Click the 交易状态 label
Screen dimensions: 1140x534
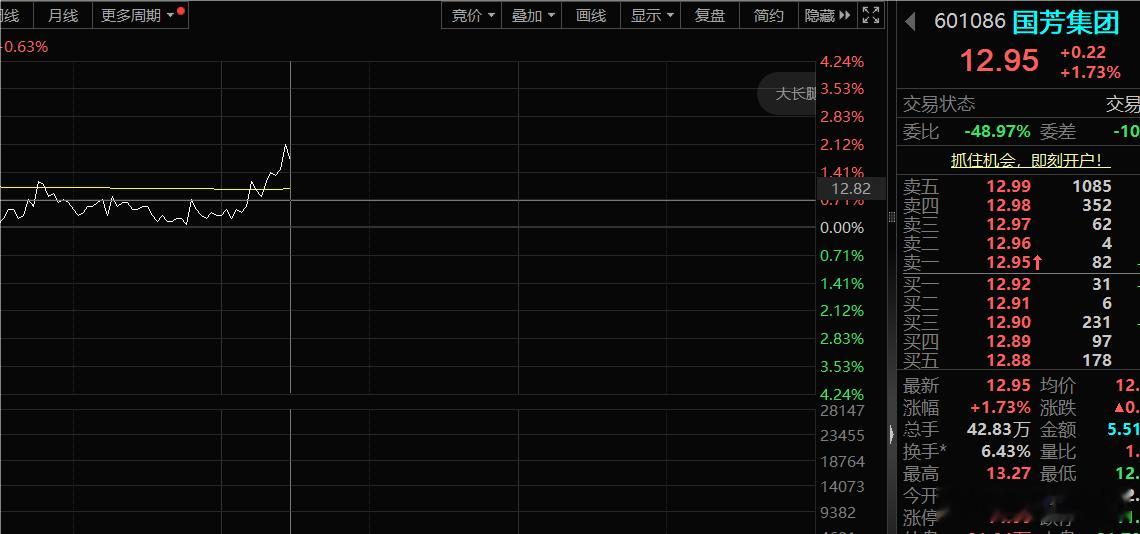(x=939, y=104)
